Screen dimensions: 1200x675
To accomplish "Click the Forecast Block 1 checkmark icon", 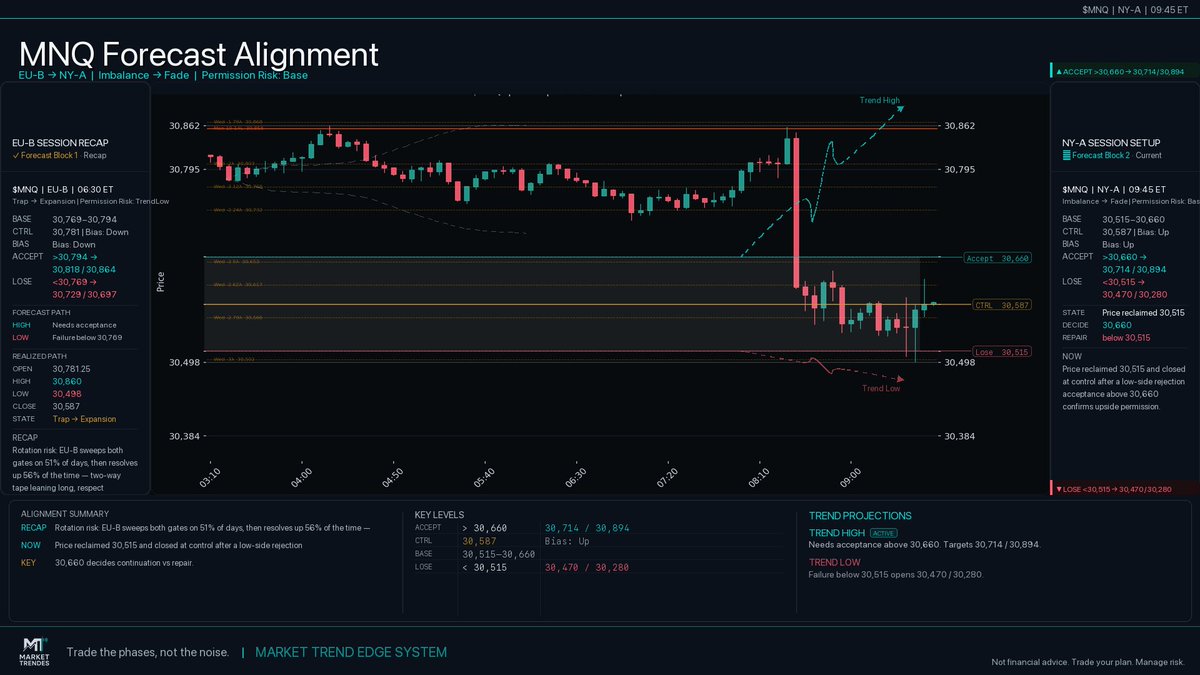I will pyautogui.click(x=15, y=155).
